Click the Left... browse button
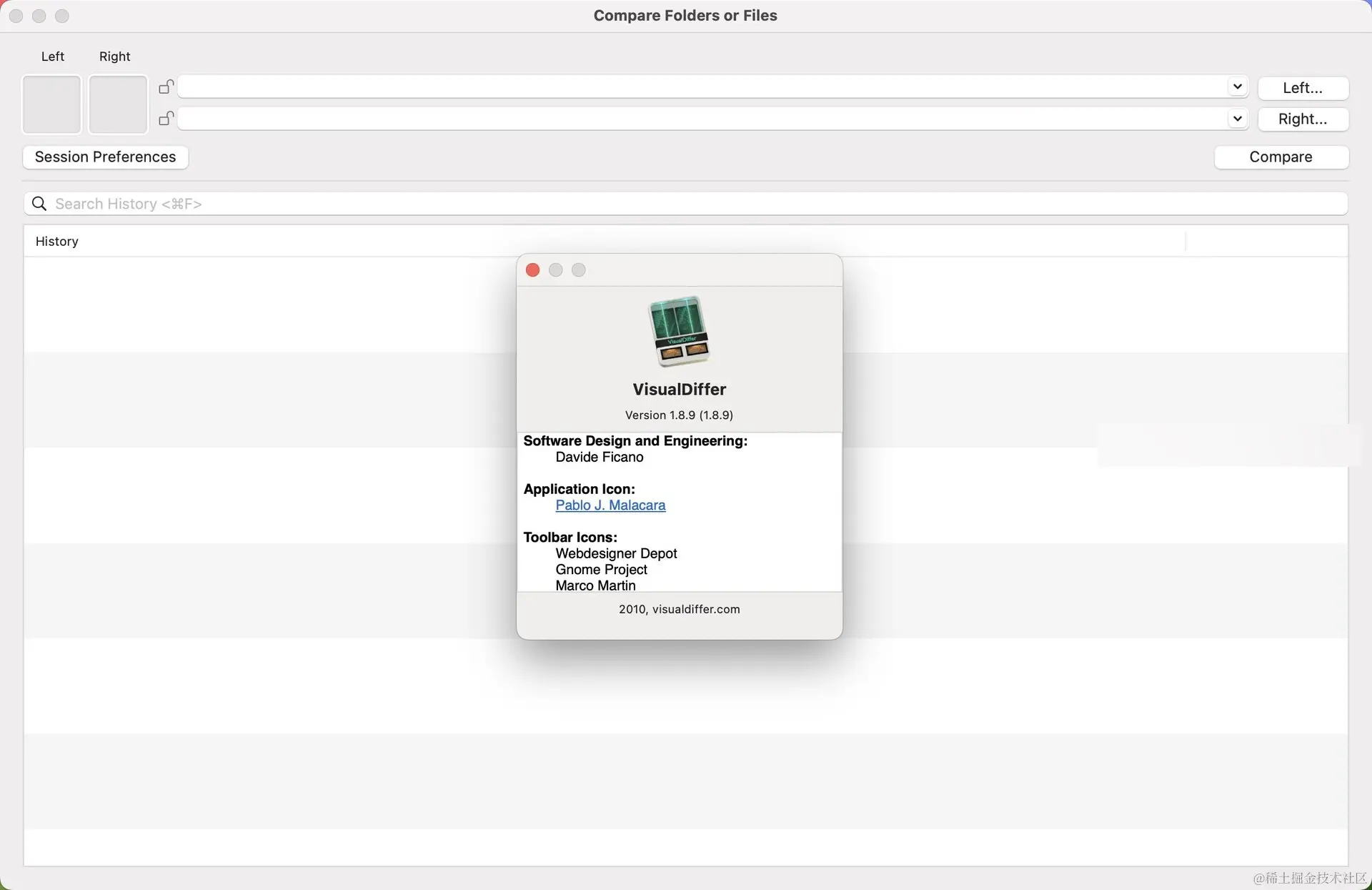Image resolution: width=1372 pixels, height=890 pixels. pyautogui.click(x=1302, y=88)
